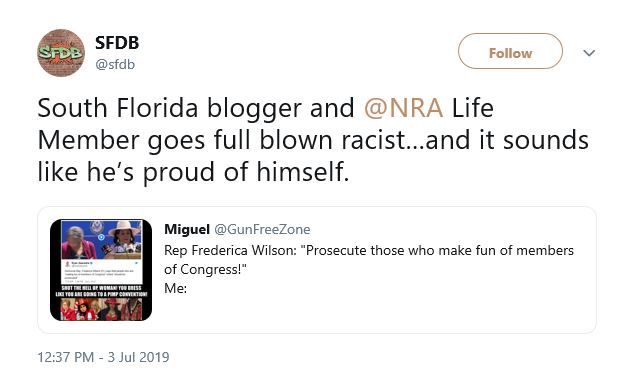This screenshot has width=634, height=373.
Task: Click Miguel's name in quoted tweet
Action: tap(187, 229)
